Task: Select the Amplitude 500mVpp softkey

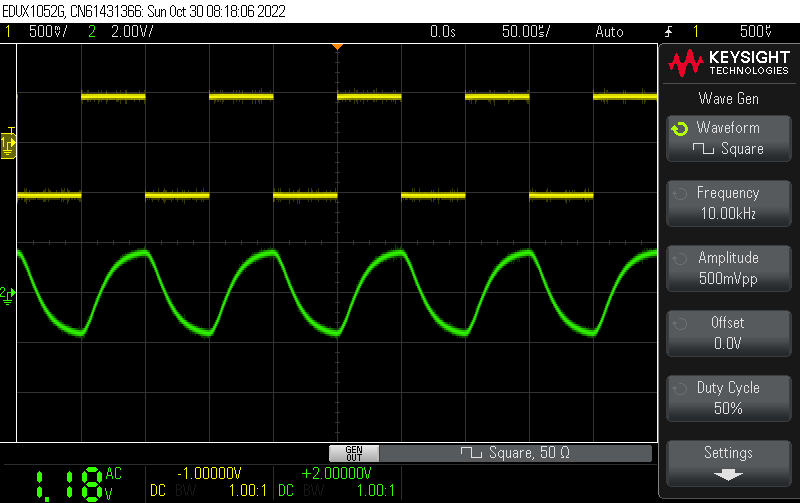Action: pyautogui.click(x=728, y=268)
